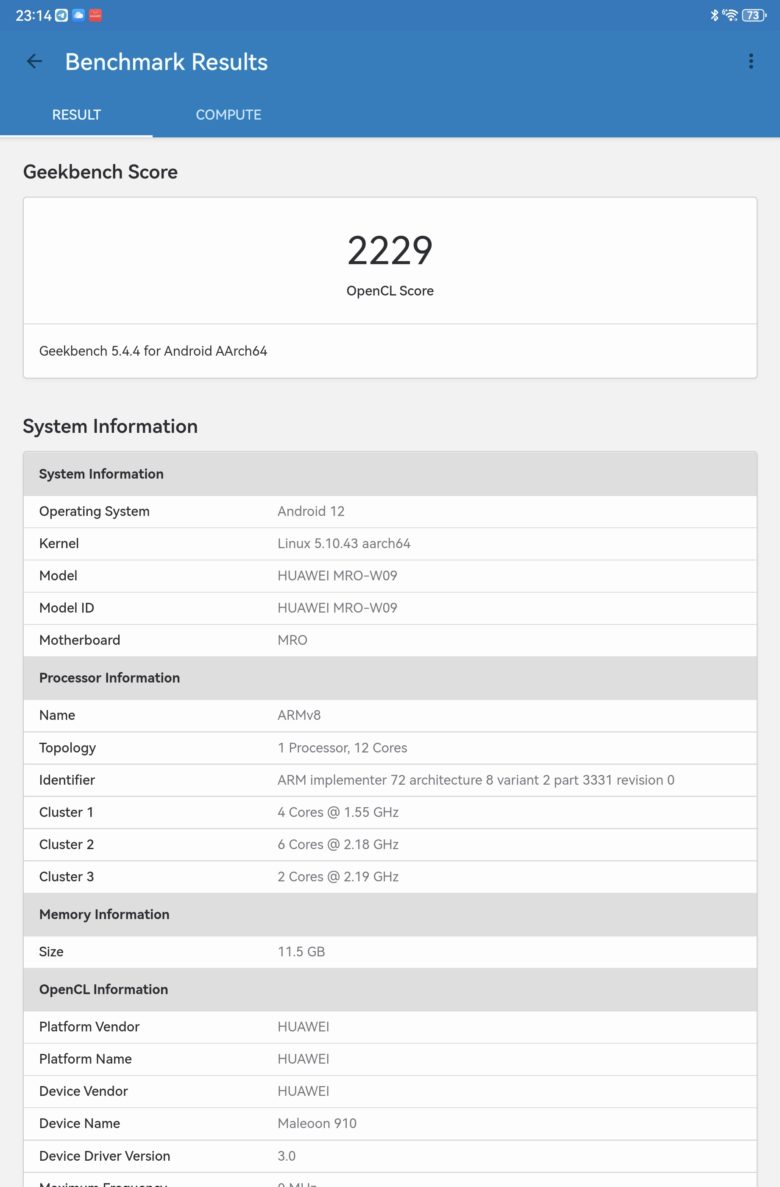Tap the System Information section heading
Viewport: 780px width, 1187px height.
point(110,426)
